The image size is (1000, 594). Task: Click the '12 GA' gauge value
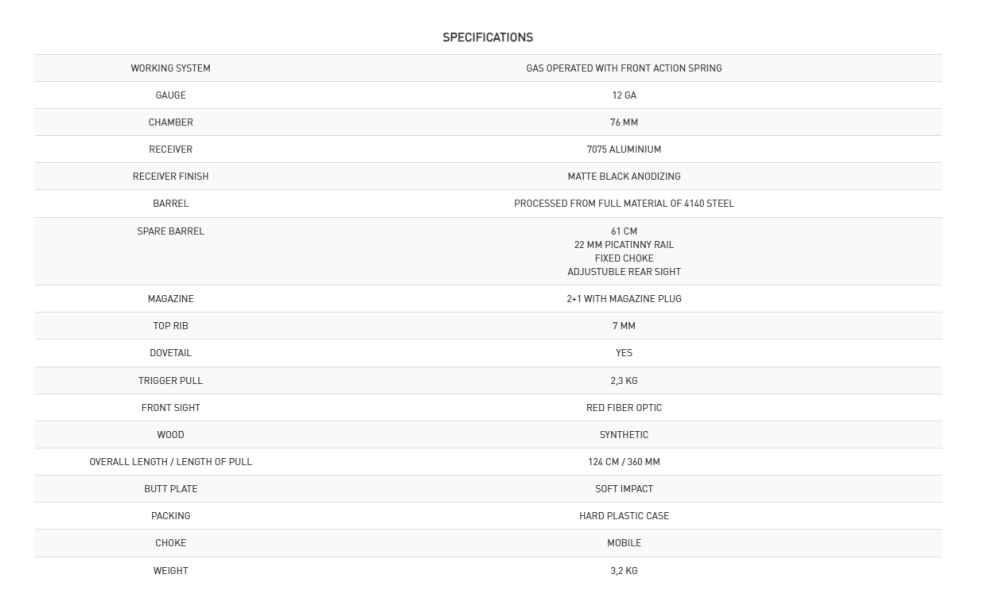pos(624,95)
